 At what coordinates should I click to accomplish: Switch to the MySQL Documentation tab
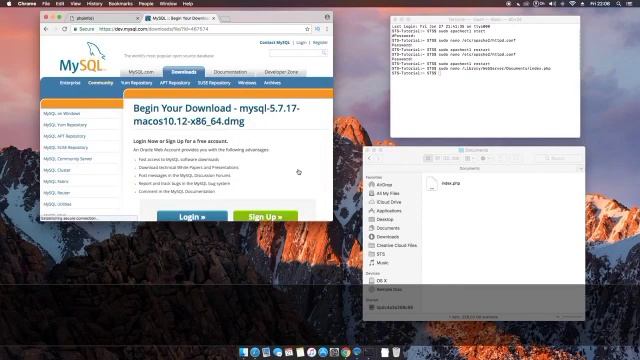point(230,72)
